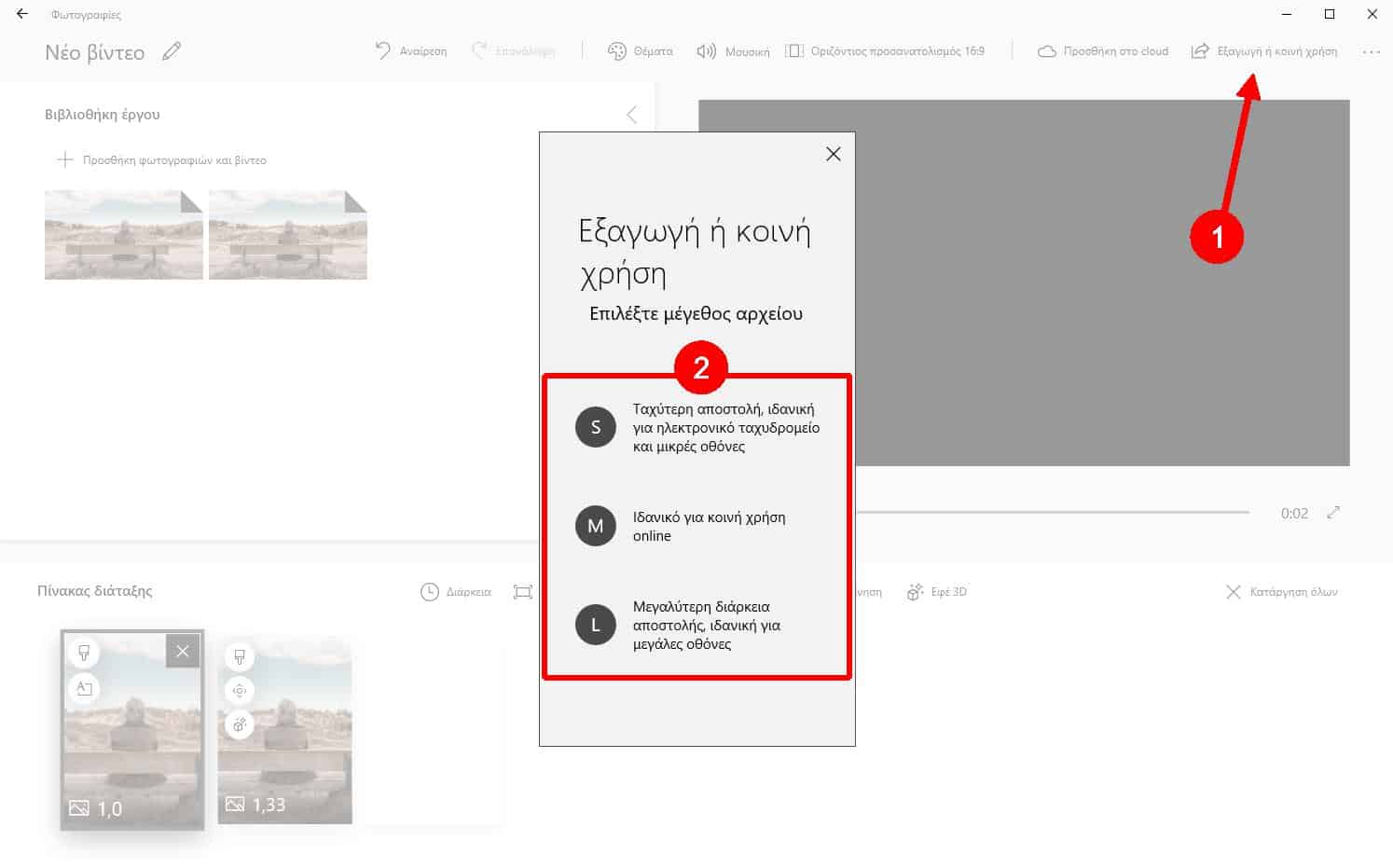Open Εφέ 3D effects on storyboard toolbar

click(937, 592)
